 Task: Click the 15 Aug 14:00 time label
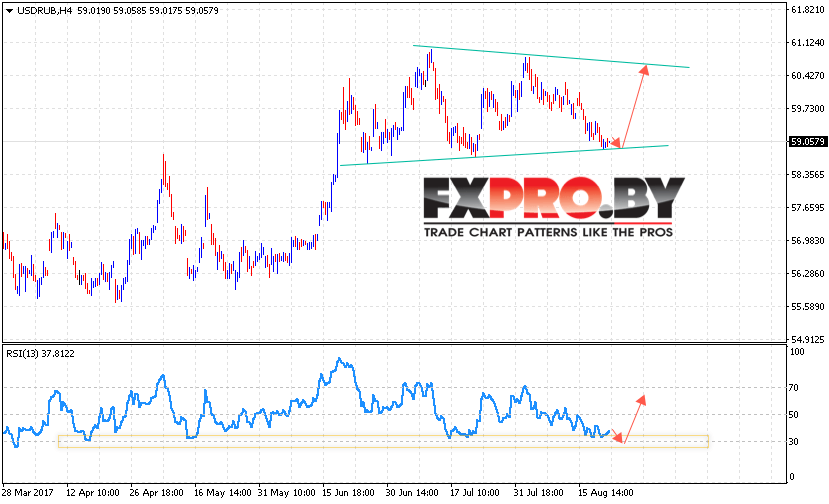coord(605,493)
